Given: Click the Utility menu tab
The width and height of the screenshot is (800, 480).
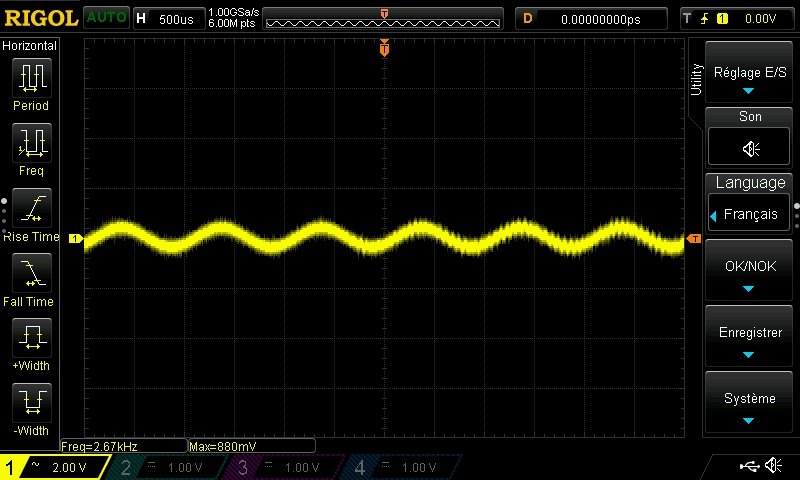Looking at the screenshot, I should click(696, 80).
